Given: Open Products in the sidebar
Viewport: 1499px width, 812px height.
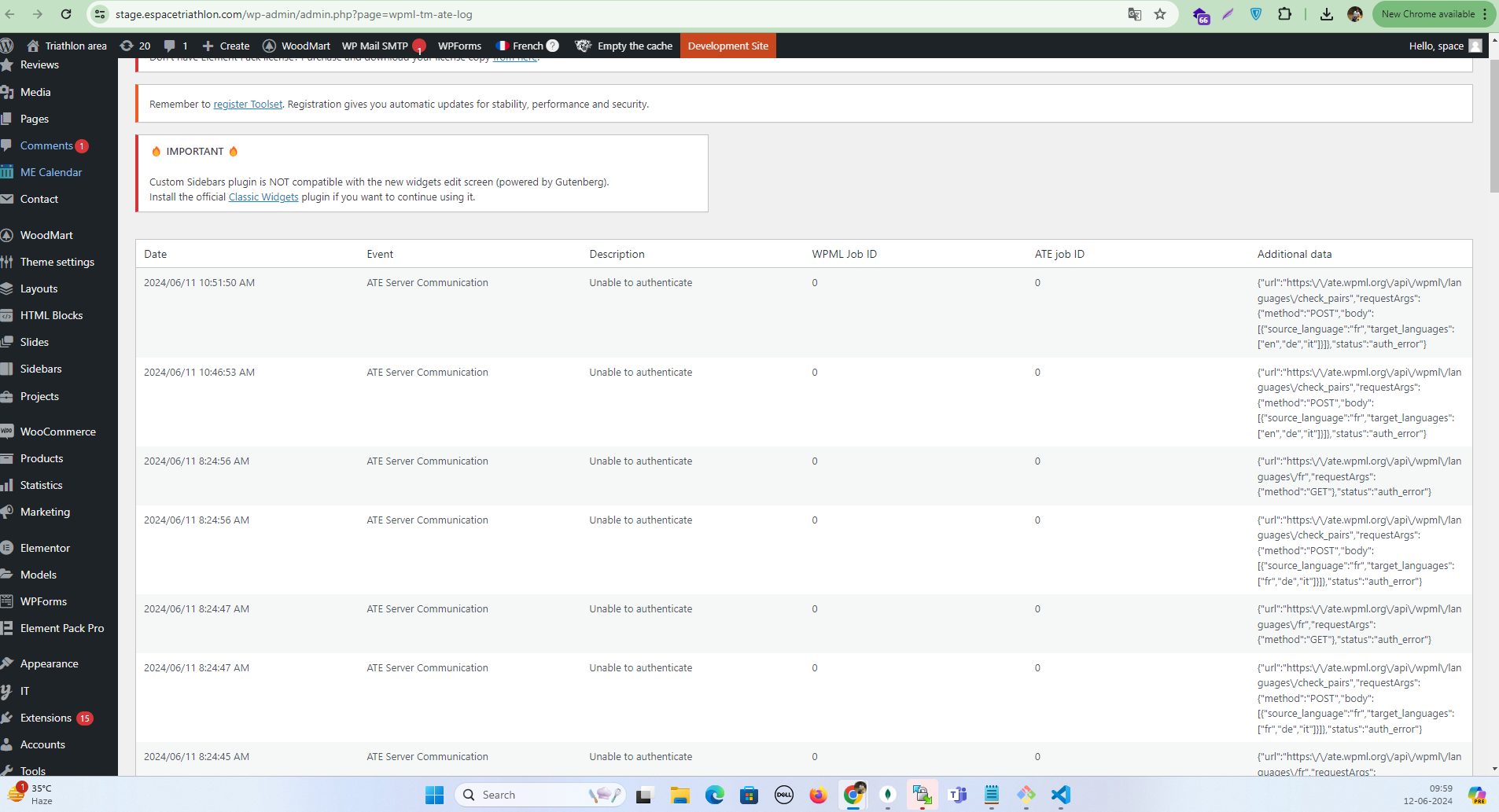Looking at the screenshot, I should [42, 458].
